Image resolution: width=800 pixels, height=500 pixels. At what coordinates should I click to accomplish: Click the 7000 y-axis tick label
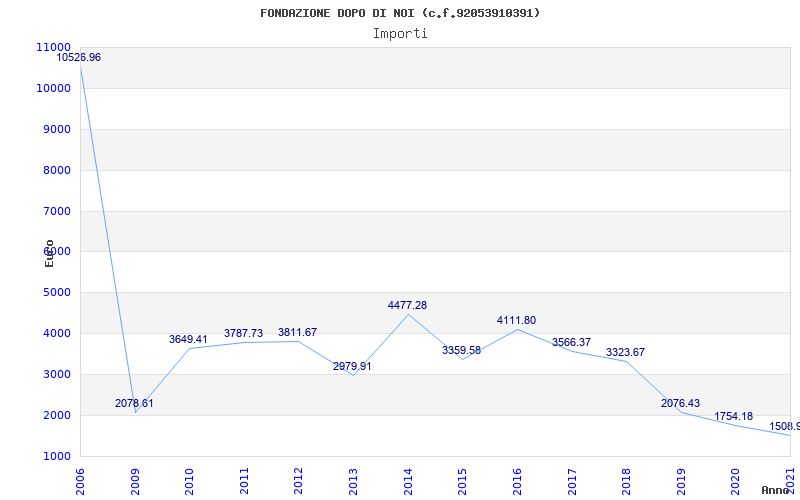click(x=56, y=211)
